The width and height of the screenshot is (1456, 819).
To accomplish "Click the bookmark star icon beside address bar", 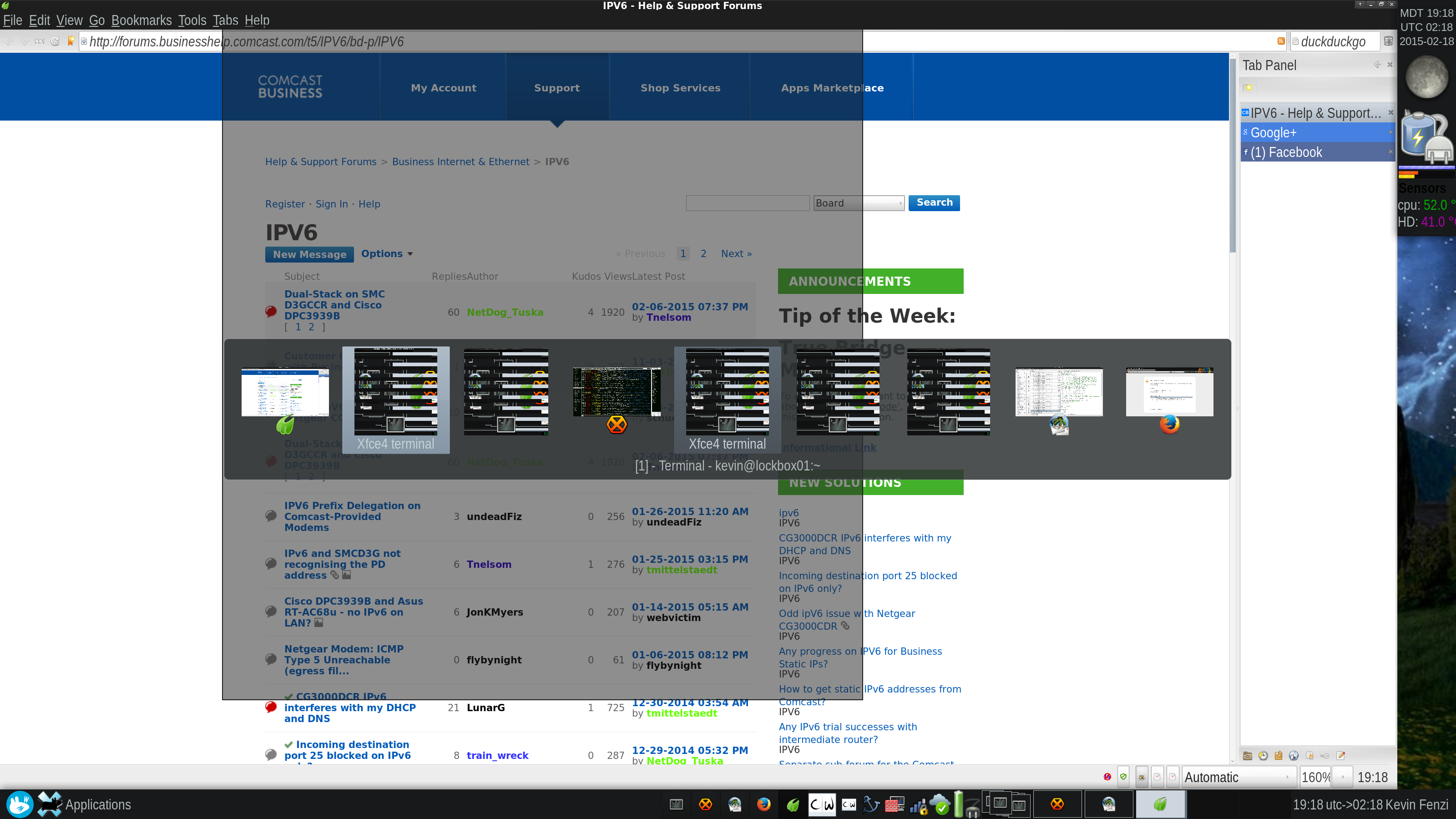I will click(71, 41).
